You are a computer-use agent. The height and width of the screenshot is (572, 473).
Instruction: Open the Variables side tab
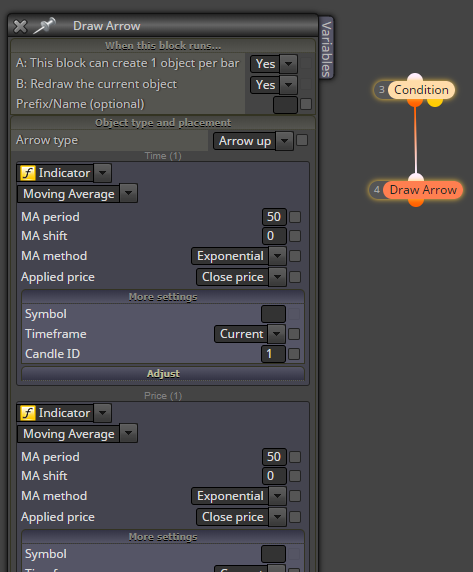click(x=326, y=48)
